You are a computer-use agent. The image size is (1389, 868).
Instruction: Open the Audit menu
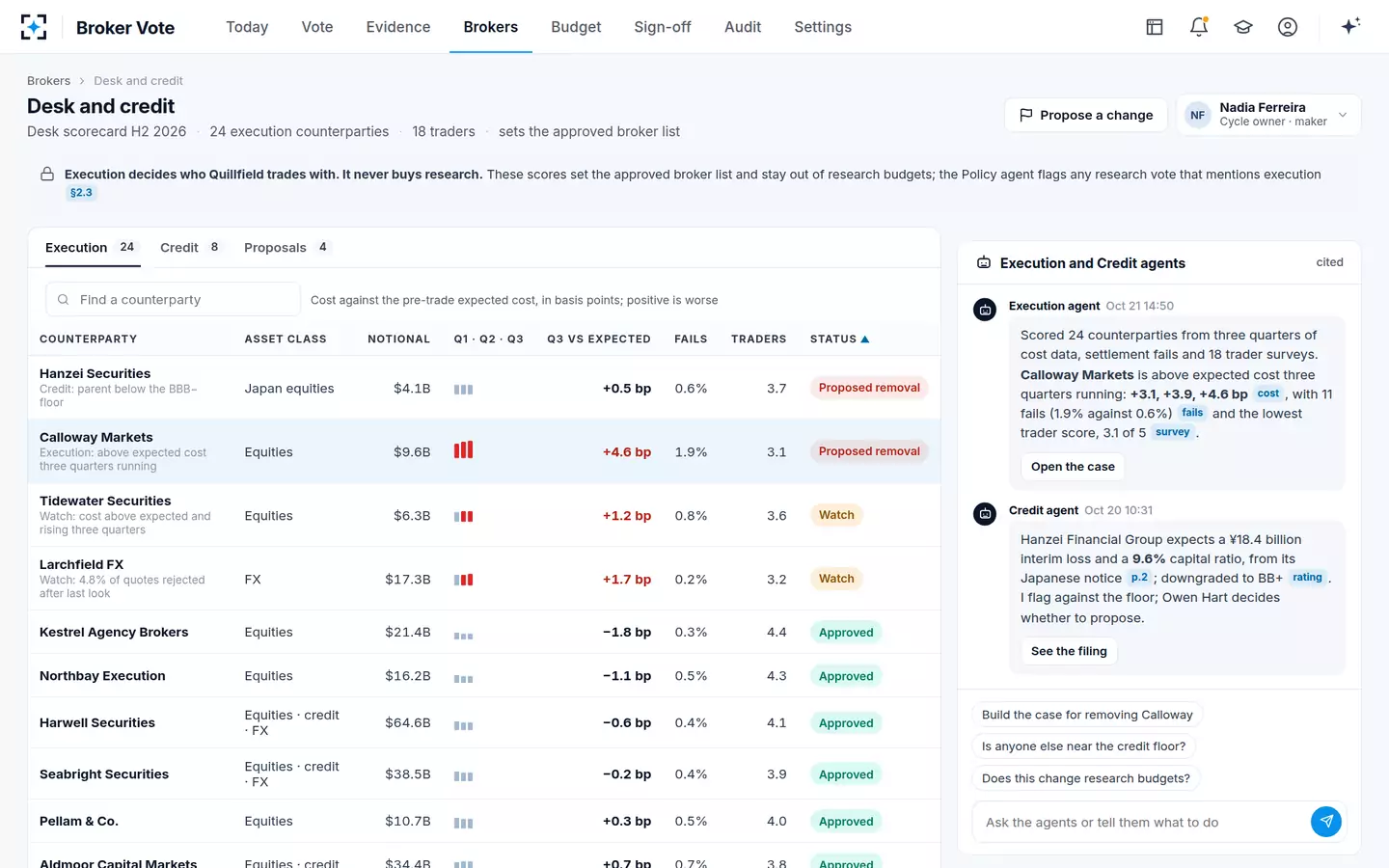click(x=743, y=27)
